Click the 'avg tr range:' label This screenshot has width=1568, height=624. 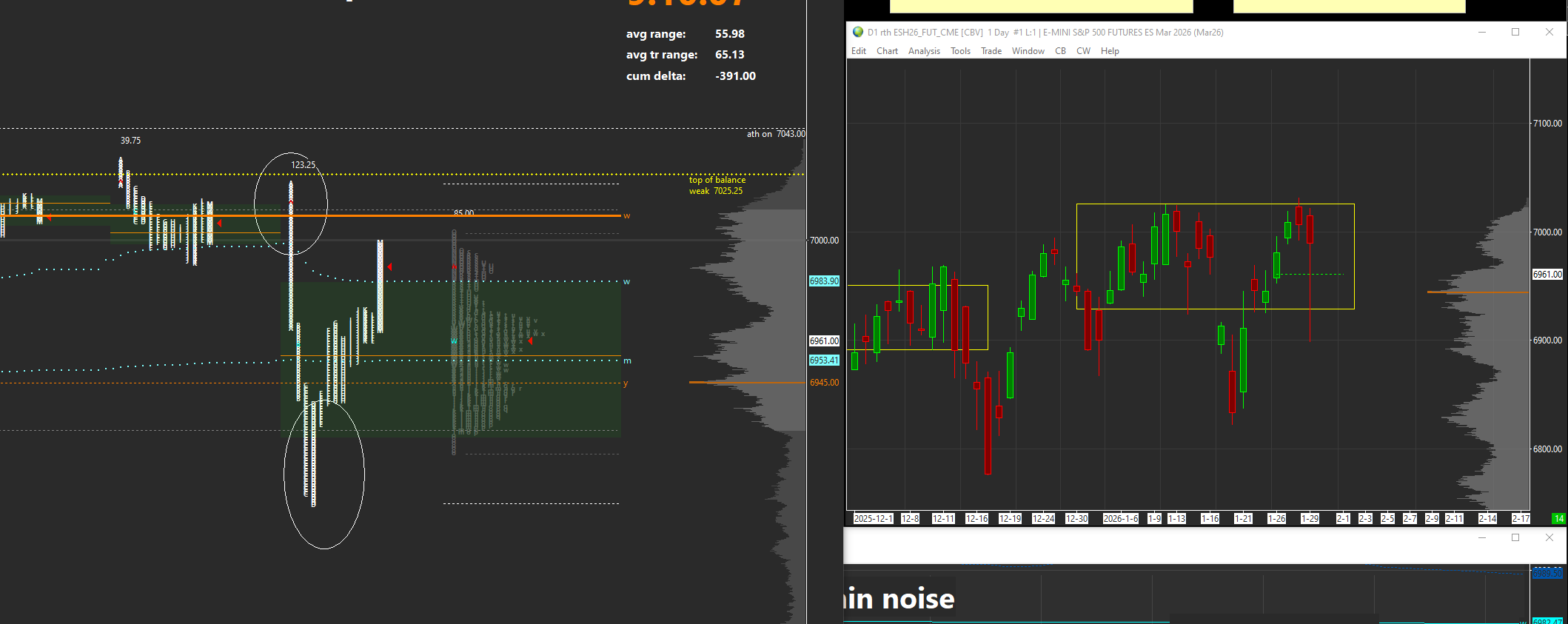pyautogui.click(x=662, y=55)
